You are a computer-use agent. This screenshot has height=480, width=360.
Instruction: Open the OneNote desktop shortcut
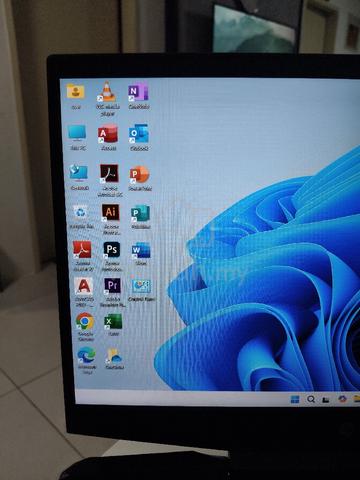pyautogui.click(x=138, y=92)
